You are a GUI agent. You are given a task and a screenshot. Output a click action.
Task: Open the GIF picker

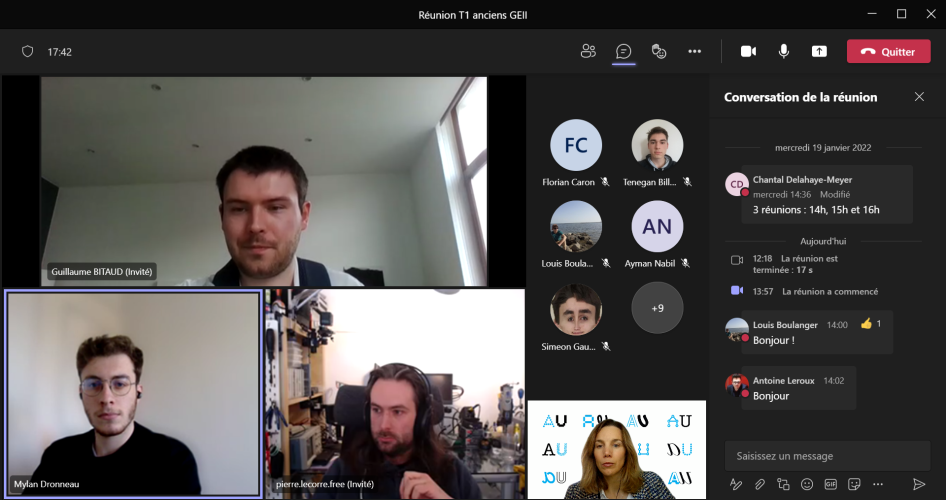[x=830, y=484]
